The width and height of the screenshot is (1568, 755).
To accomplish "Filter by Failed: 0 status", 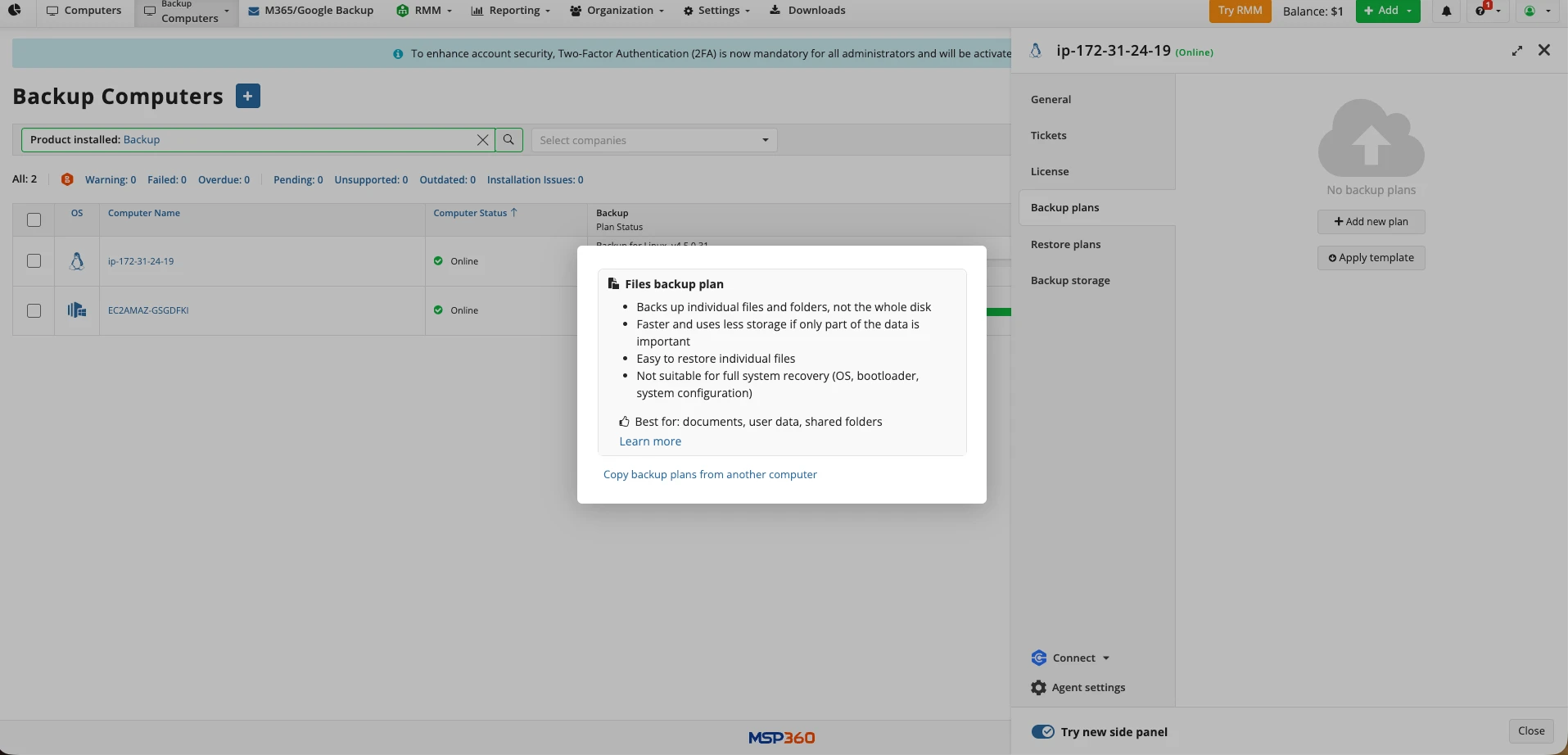I will [x=167, y=180].
